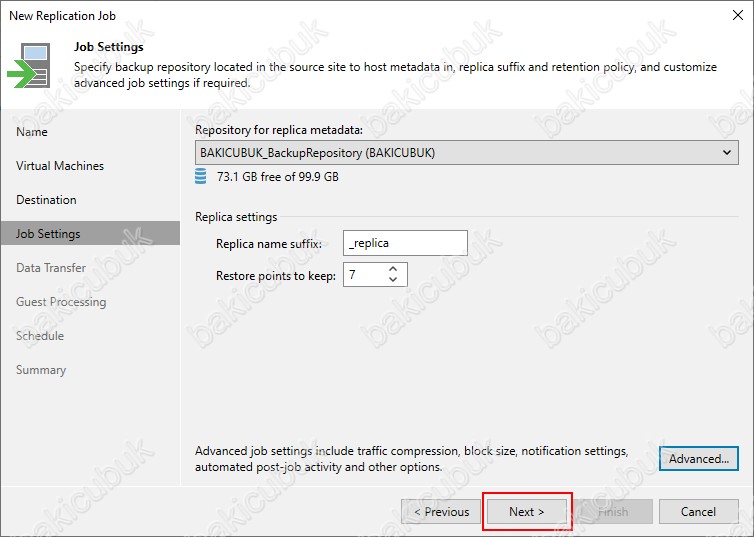Click the 'Job Settings' header title
The image size is (754, 537).
click(x=109, y=47)
